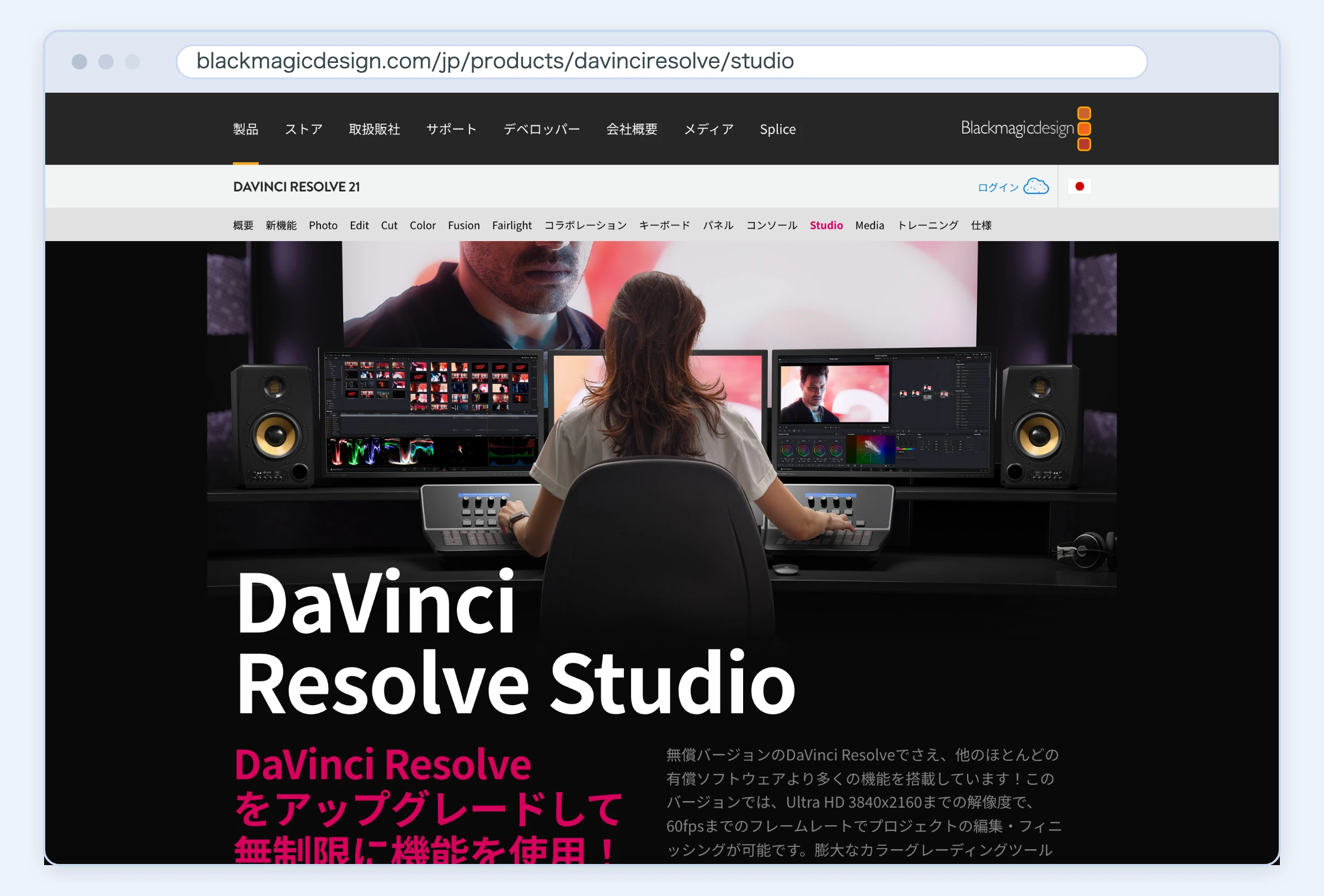This screenshot has height=896, width=1324.
Task: Switch to the 仕様 tab
Action: click(981, 225)
